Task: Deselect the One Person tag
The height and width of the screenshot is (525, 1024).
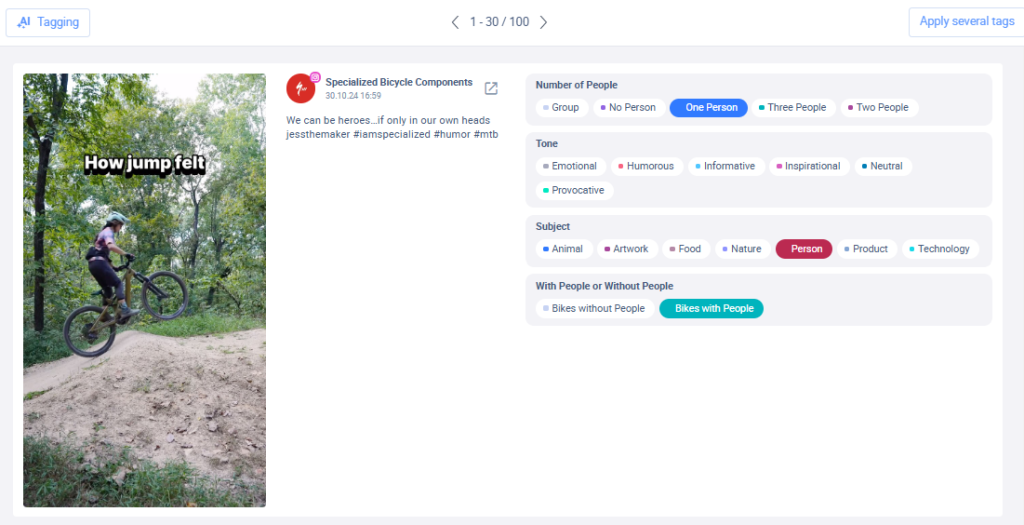Action: tap(709, 108)
